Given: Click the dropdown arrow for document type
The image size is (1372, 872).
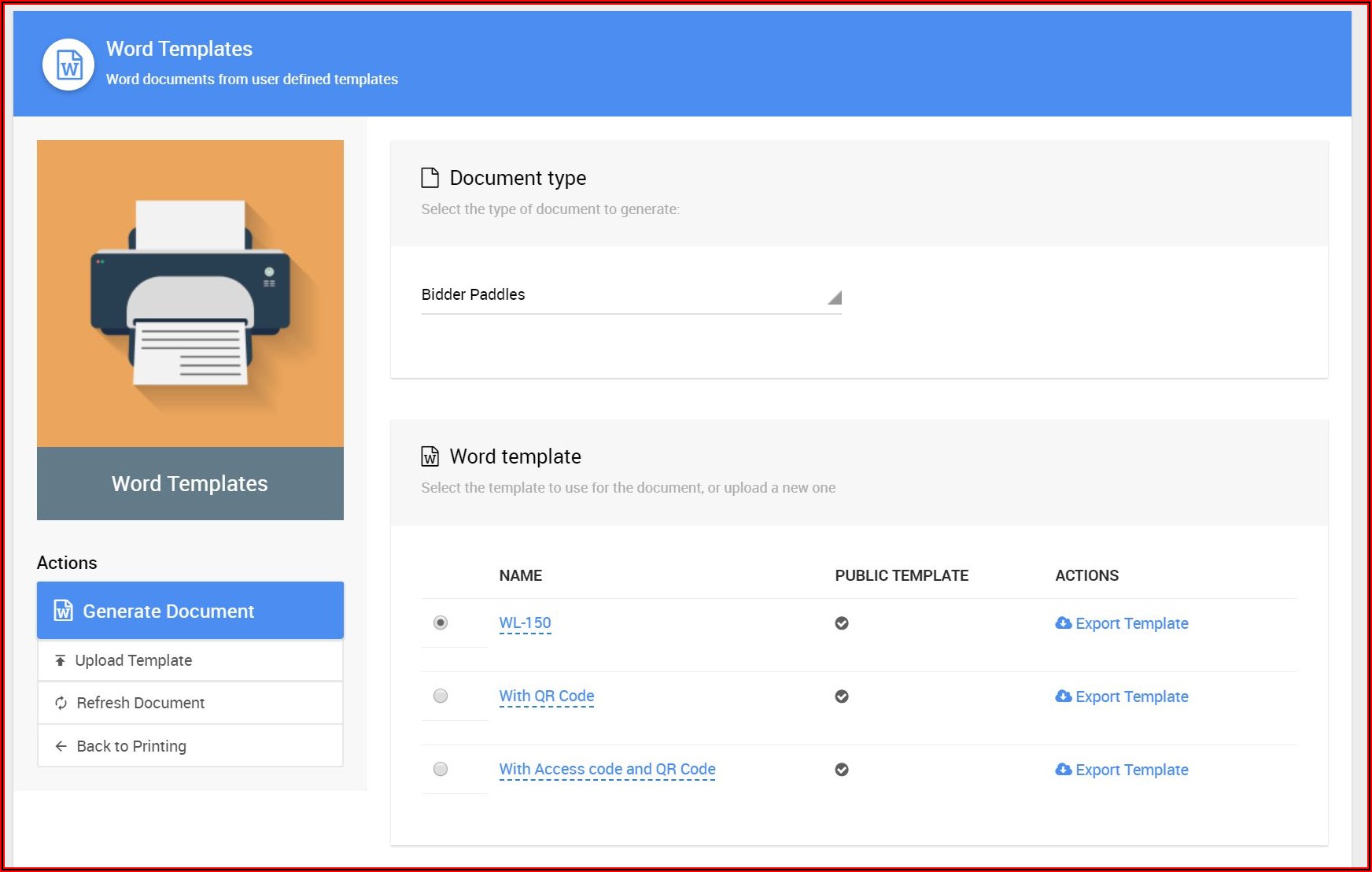Looking at the screenshot, I should point(834,297).
